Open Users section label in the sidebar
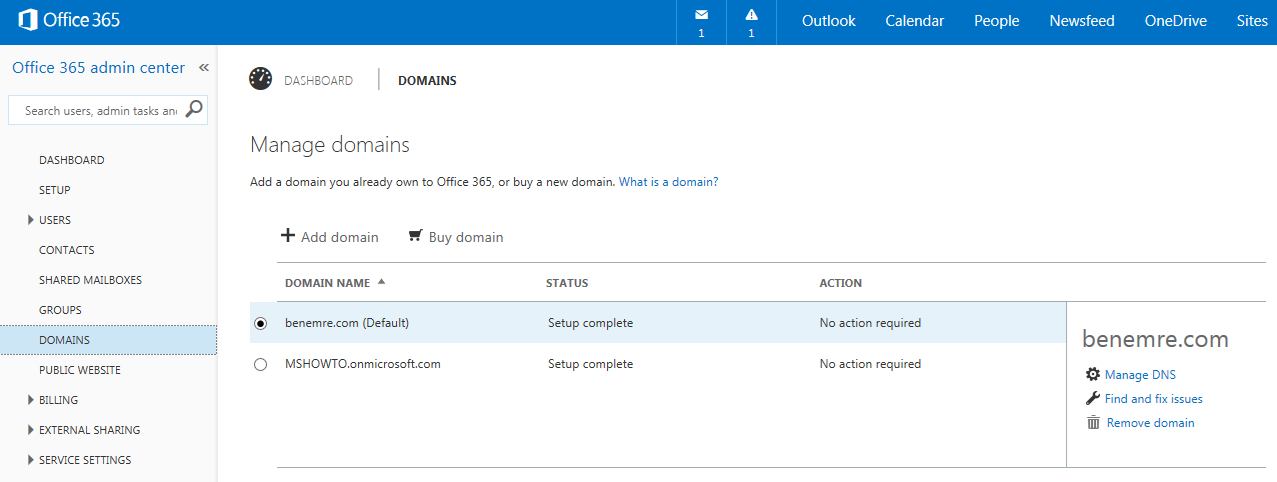1277x482 pixels. [x=55, y=220]
